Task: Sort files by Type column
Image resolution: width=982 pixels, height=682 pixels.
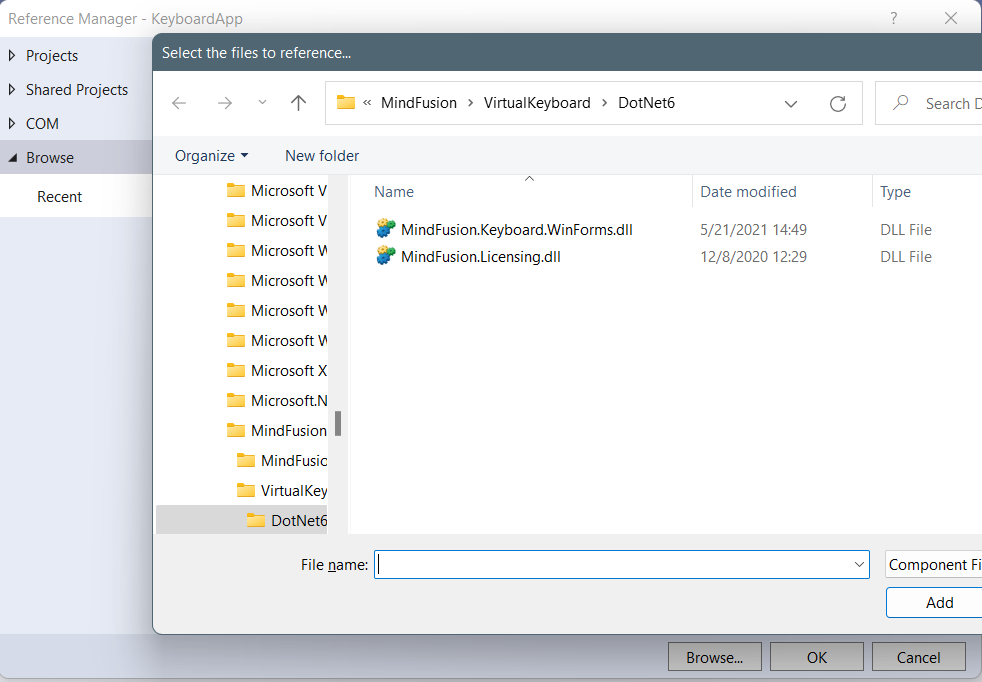Action: click(896, 192)
